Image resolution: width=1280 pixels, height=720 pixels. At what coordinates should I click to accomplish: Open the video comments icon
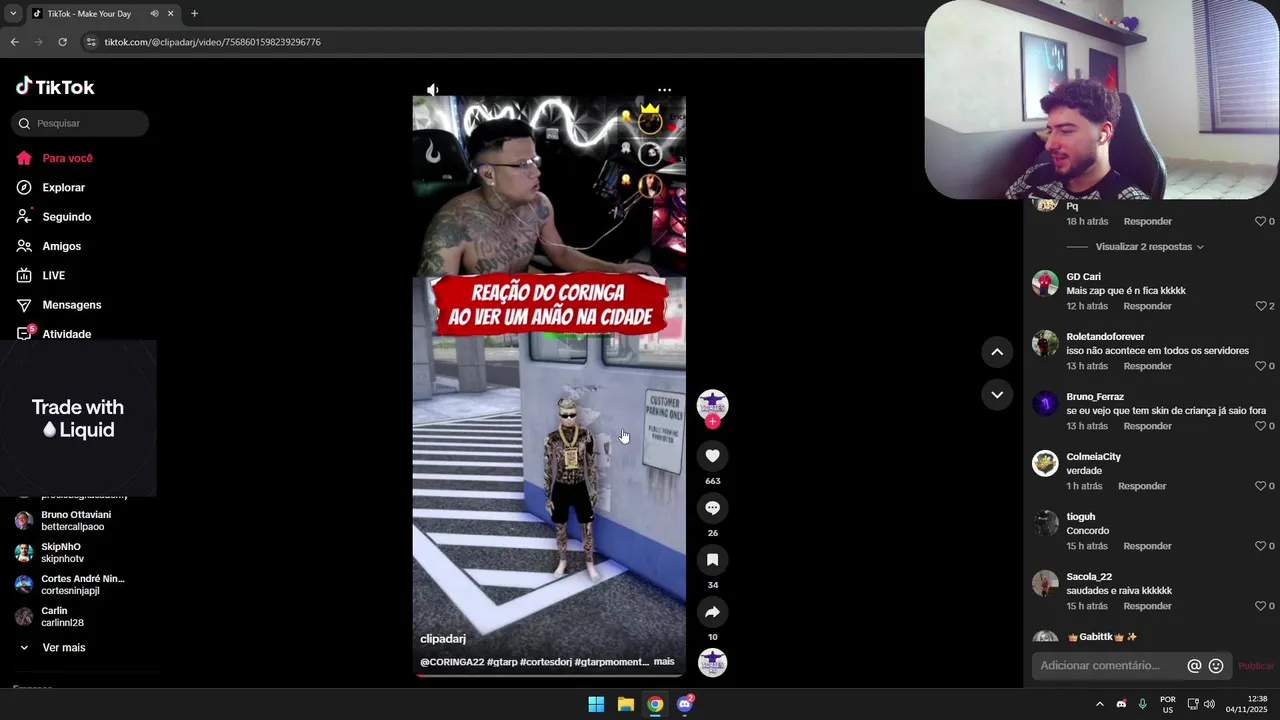[712, 508]
